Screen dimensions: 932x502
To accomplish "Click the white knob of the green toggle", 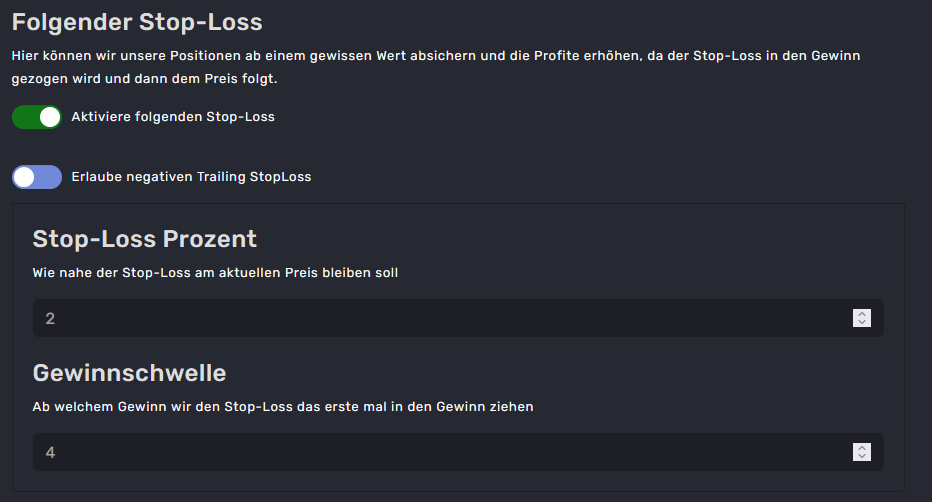I will pos(49,117).
